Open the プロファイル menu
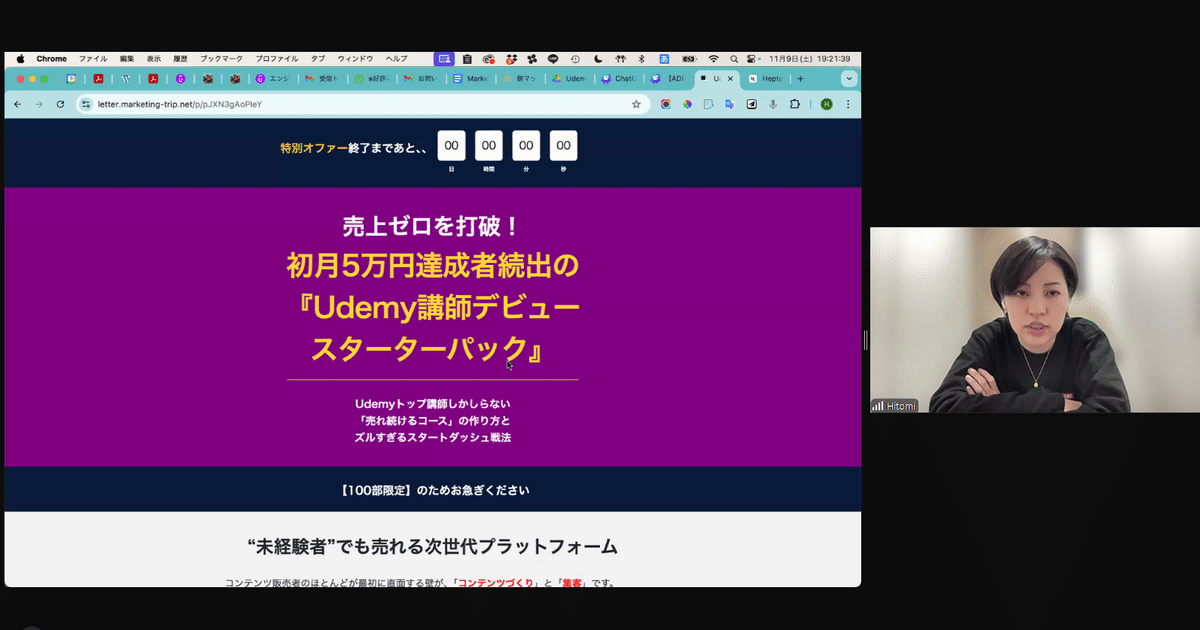1200x630 pixels. click(277, 59)
